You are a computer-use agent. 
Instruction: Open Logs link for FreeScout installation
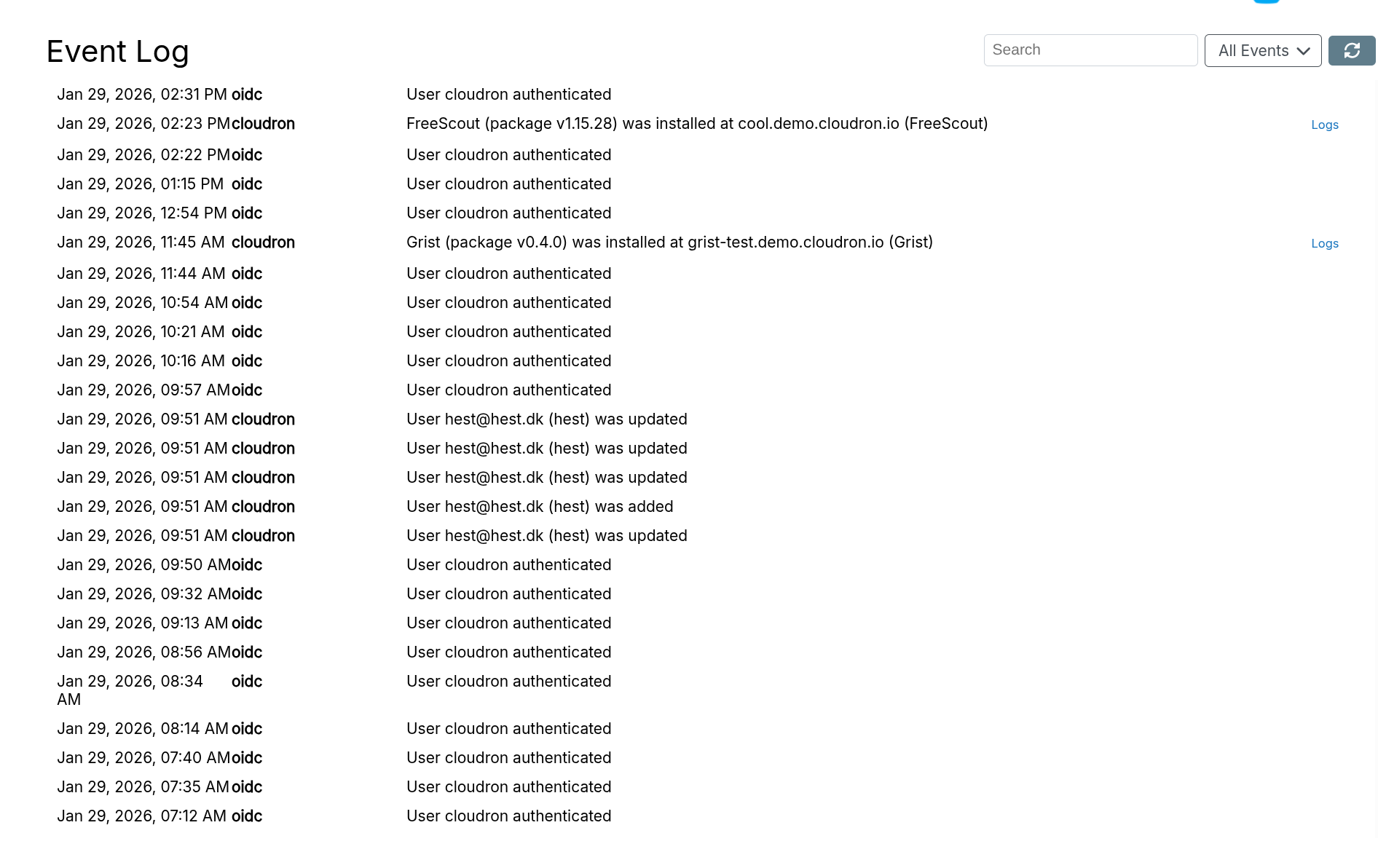point(1324,125)
